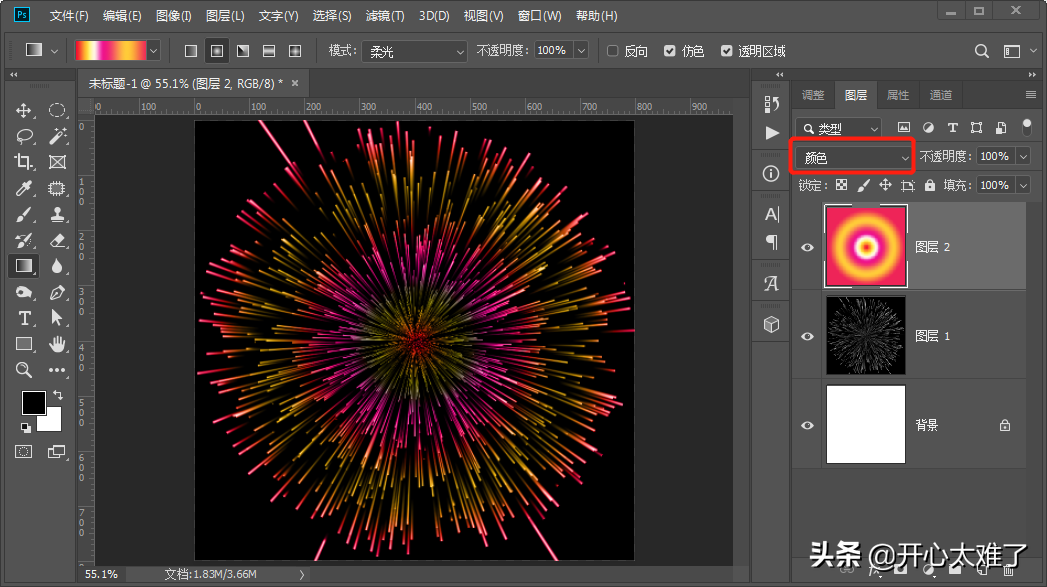Open the 窗口(W) menu
The height and width of the screenshot is (587, 1047).
coord(540,15)
